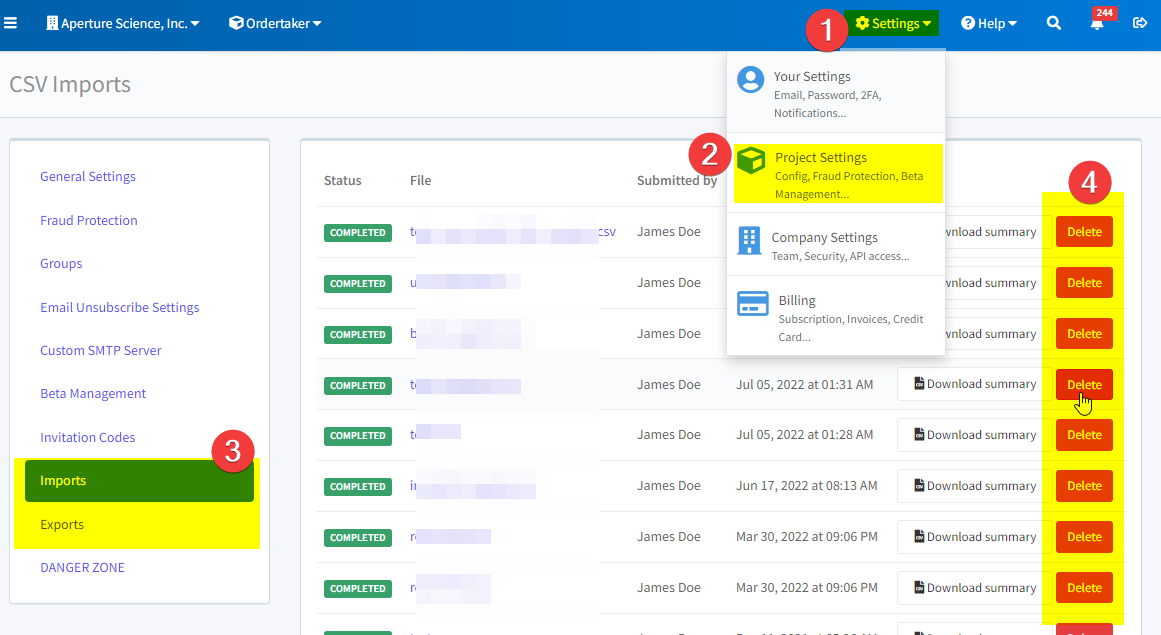Open the Help dropdown menu
The width and height of the screenshot is (1161, 635).
click(x=988, y=23)
